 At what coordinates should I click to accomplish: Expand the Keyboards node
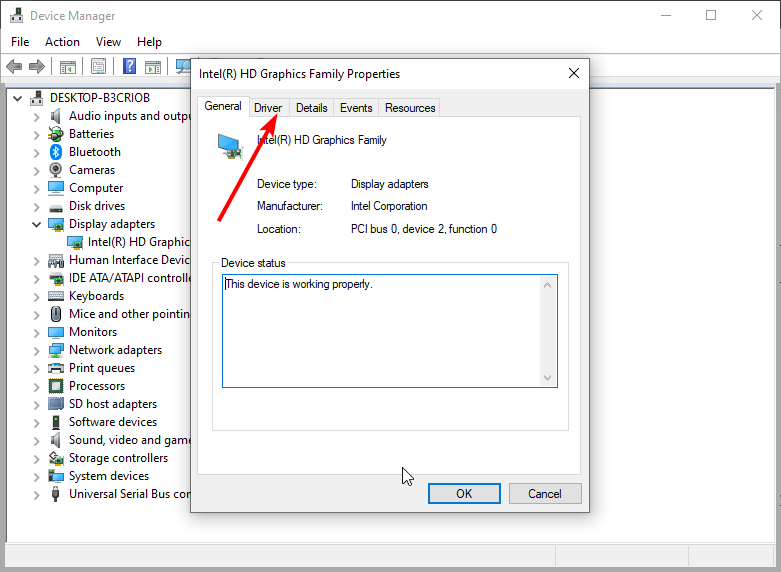click(36, 296)
